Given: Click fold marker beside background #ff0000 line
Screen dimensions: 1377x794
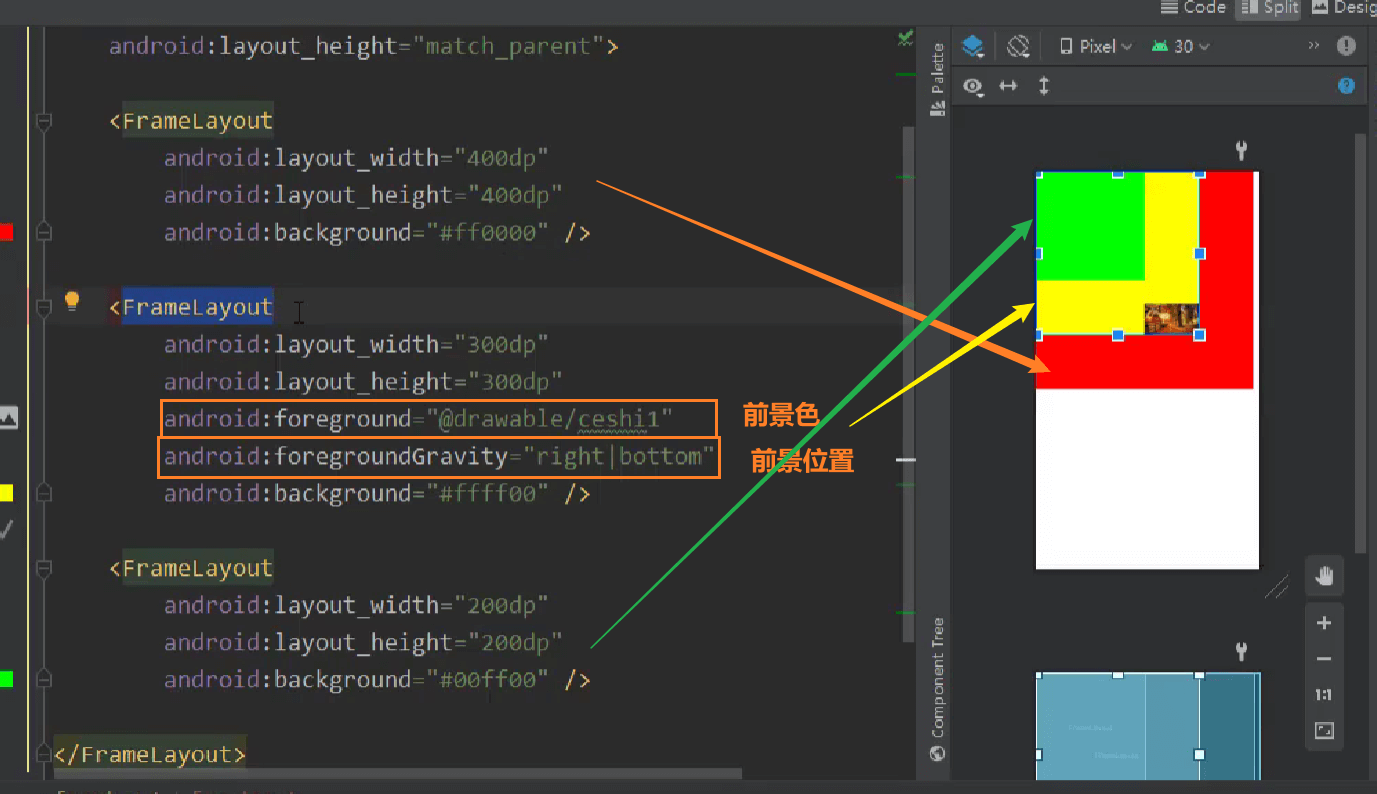Looking at the screenshot, I should click(x=43, y=233).
